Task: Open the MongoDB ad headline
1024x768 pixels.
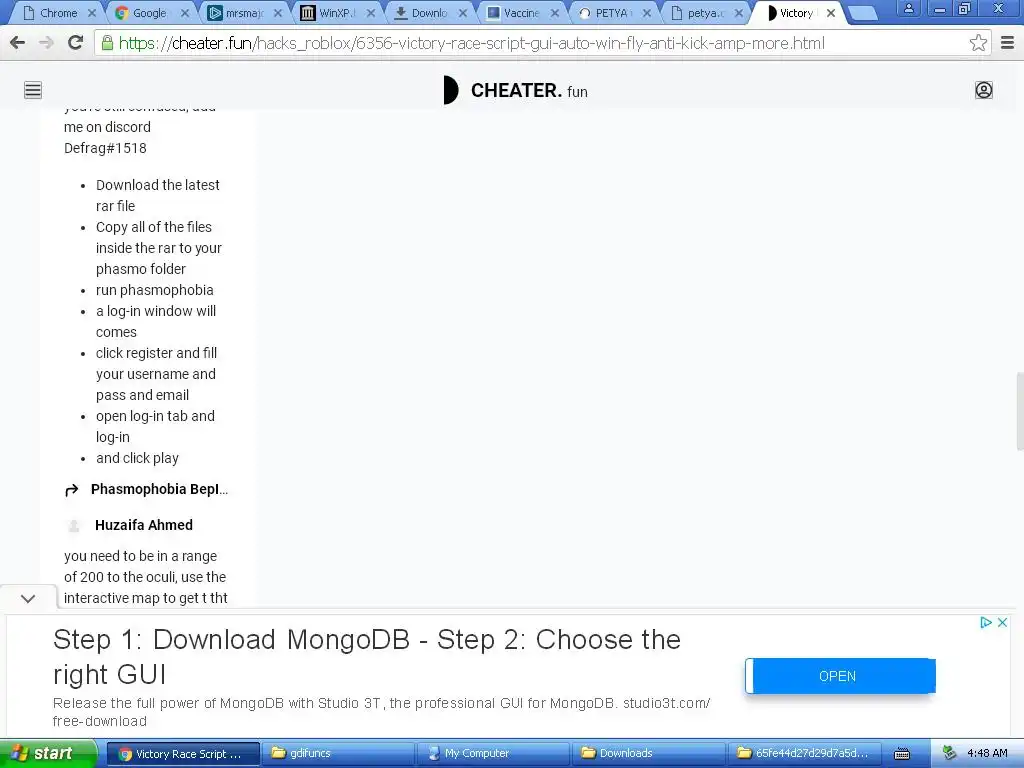Action: pos(367,656)
